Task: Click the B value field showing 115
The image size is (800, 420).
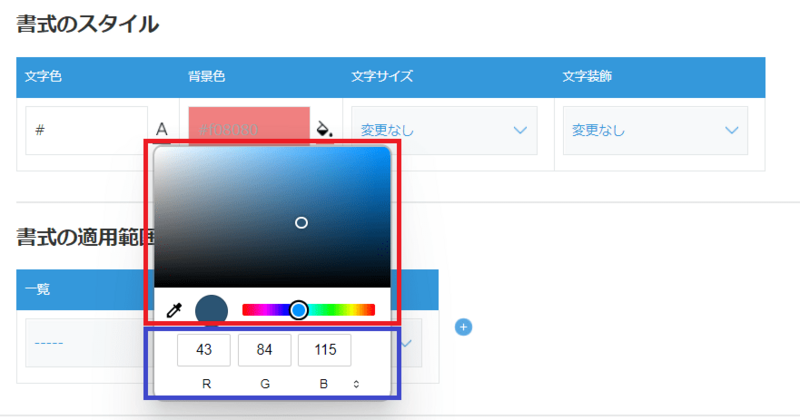Action: (324, 350)
